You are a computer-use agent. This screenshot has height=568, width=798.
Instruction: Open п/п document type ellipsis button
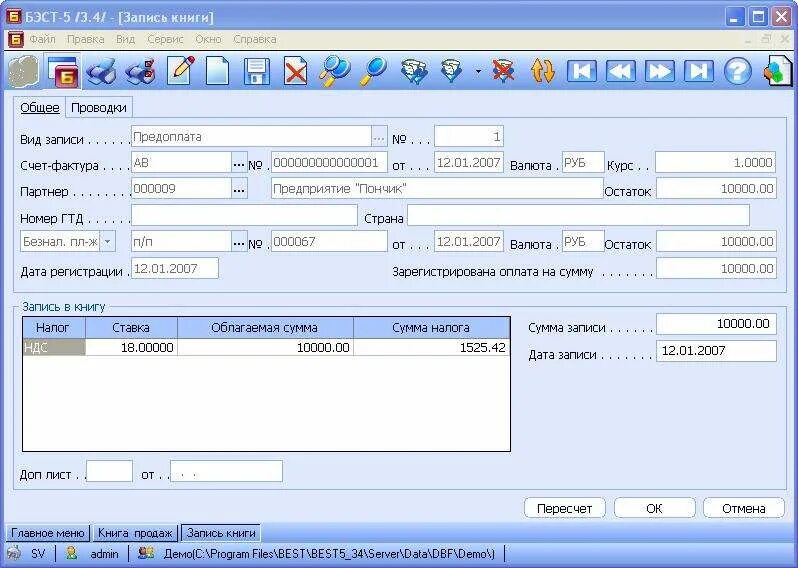click(239, 243)
